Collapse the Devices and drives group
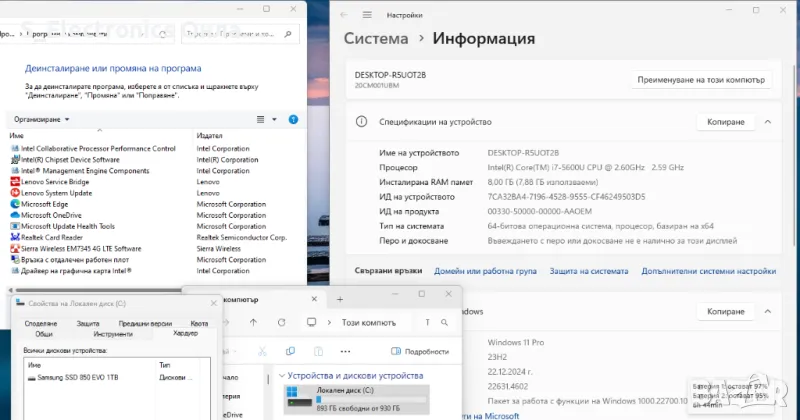Viewport: 800px width, 420px height. pos(282,377)
